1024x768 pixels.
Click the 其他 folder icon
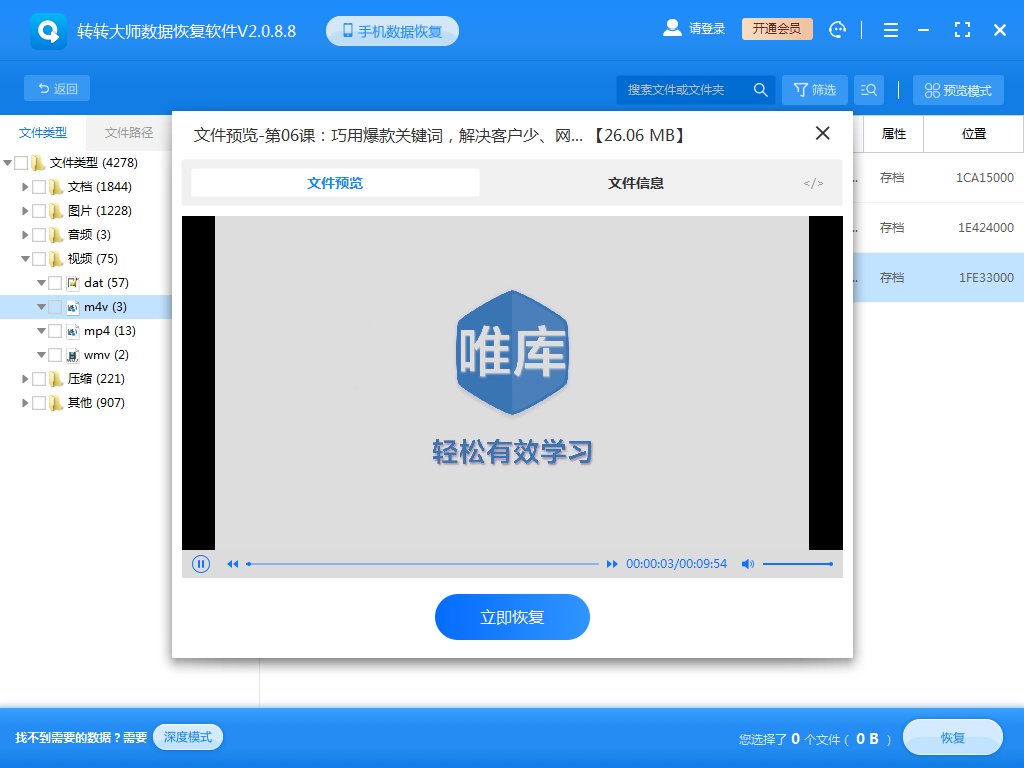pyautogui.click(x=56, y=403)
